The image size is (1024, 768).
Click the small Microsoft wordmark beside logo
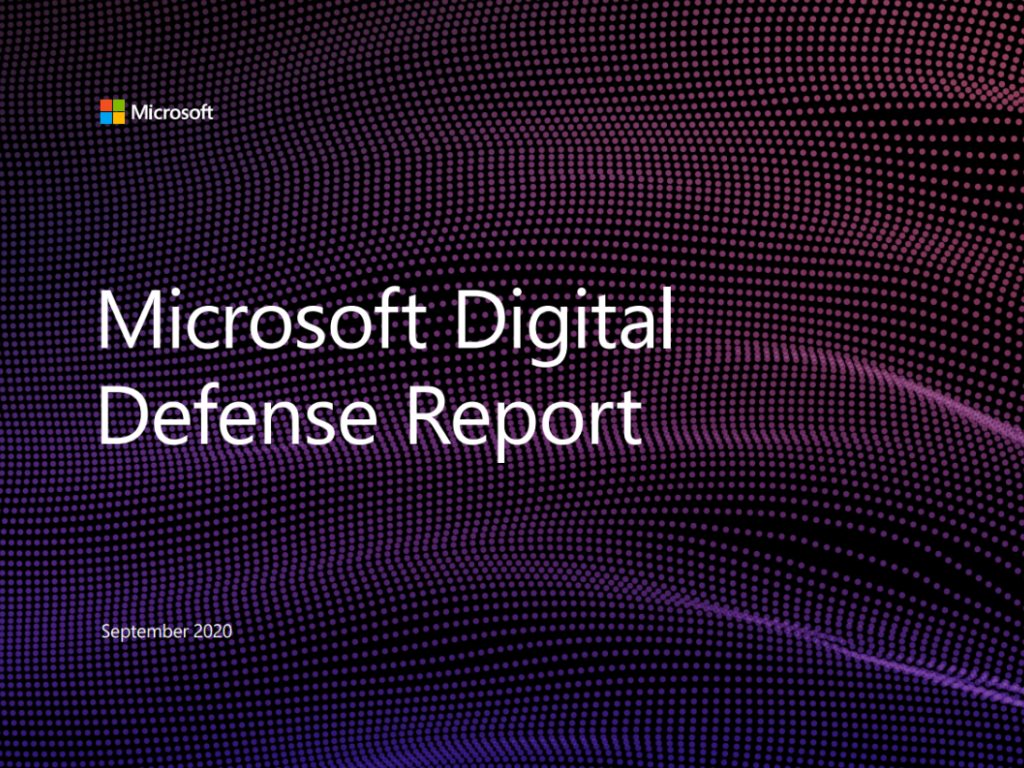(172, 112)
